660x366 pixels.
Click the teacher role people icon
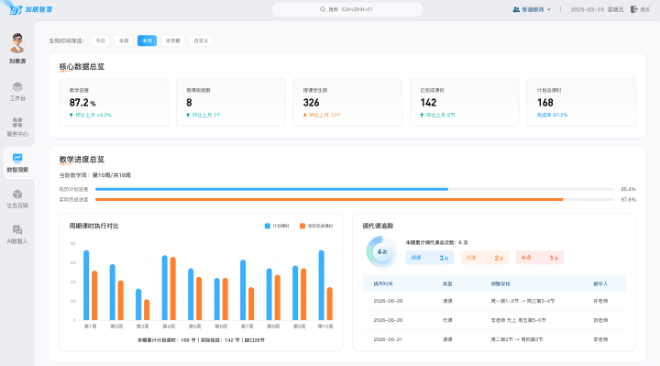516,9
